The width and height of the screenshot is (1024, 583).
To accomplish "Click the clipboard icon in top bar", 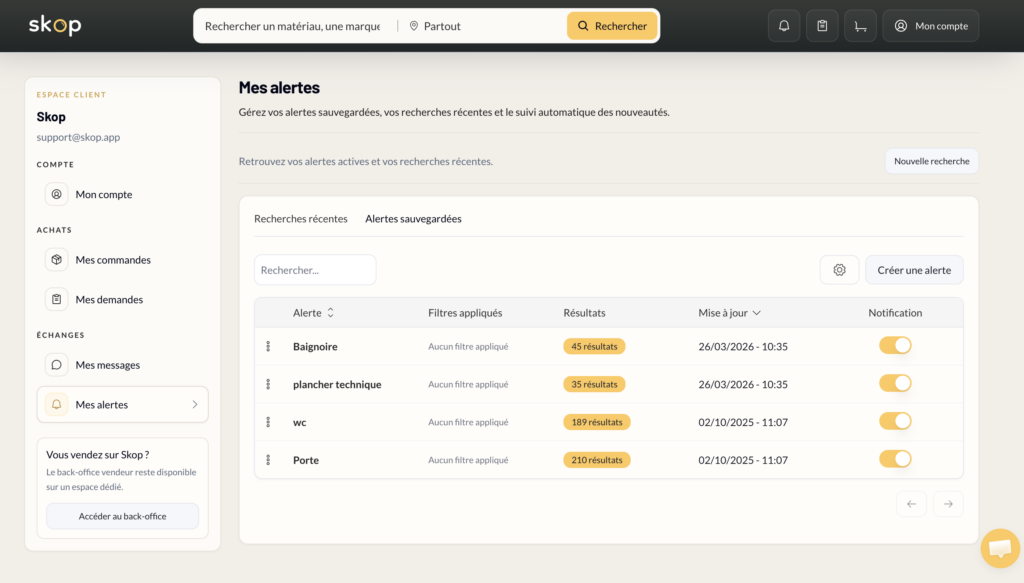I will pos(822,25).
